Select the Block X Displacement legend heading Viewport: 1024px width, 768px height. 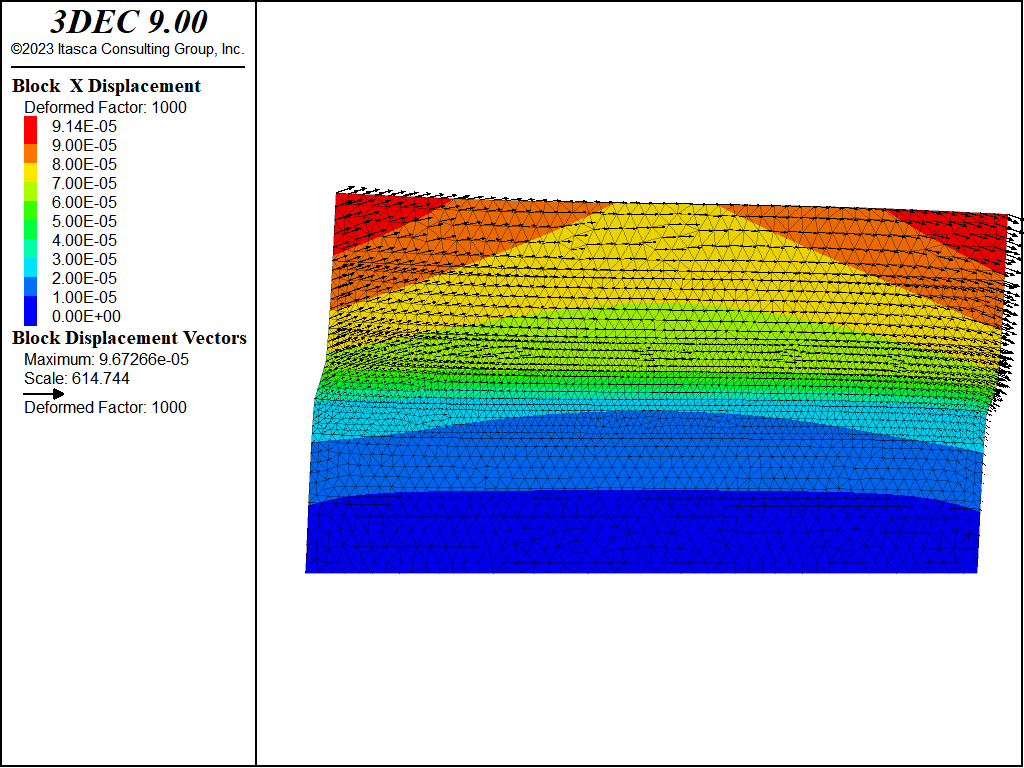pyautogui.click(x=106, y=86)
